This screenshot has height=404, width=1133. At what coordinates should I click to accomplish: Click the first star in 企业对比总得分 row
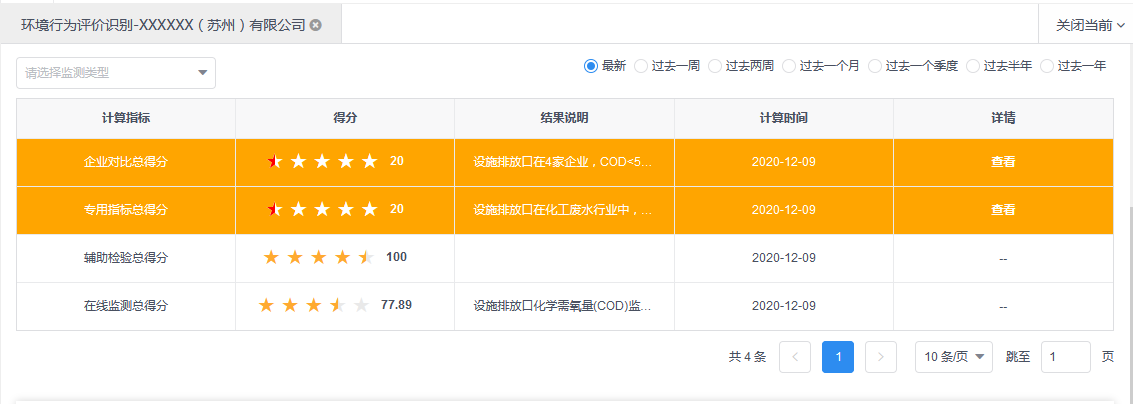click(274, 161)
